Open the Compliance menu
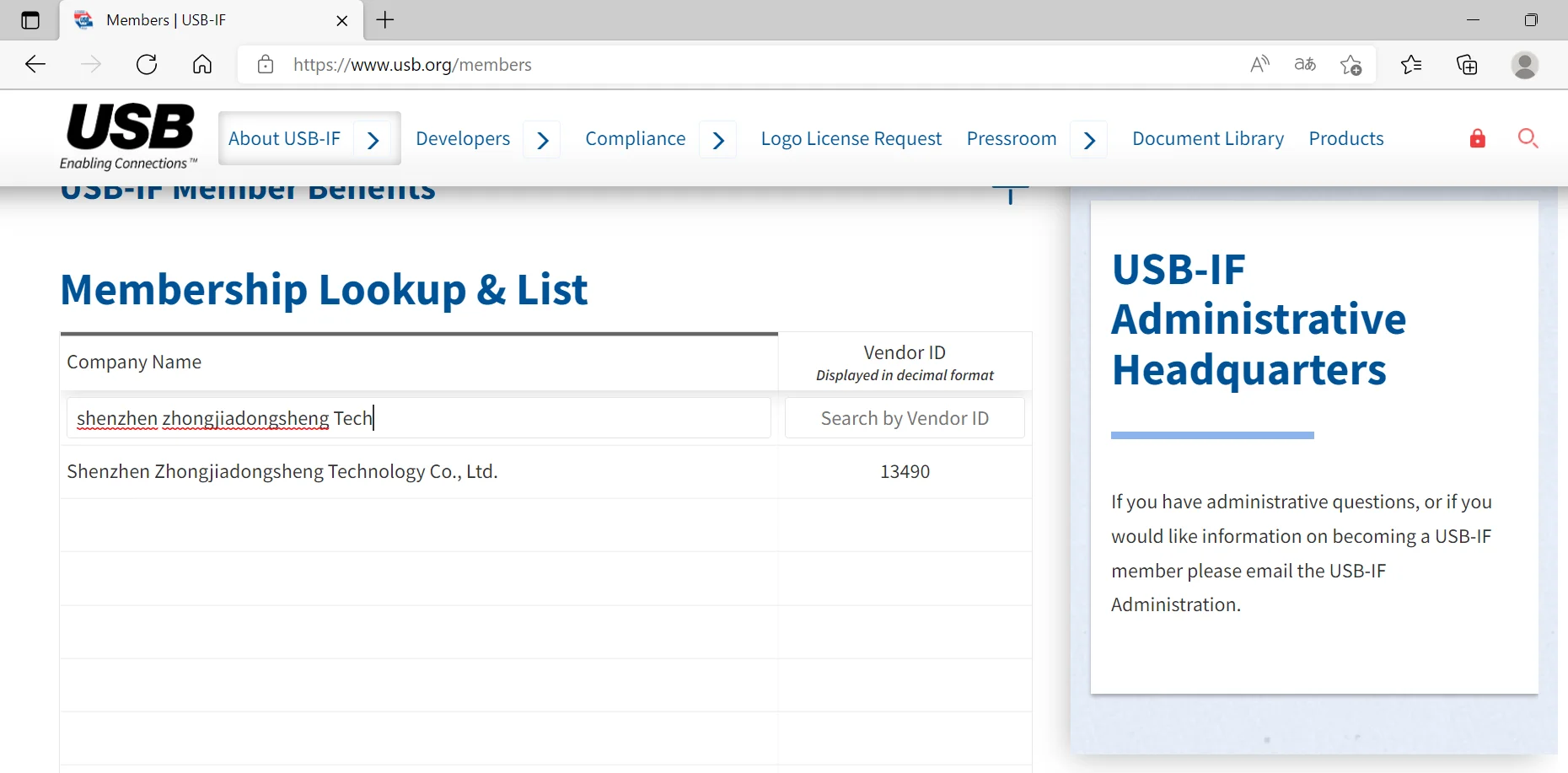This screenshot has height=773, width=1568. click(x=636, y=138)
